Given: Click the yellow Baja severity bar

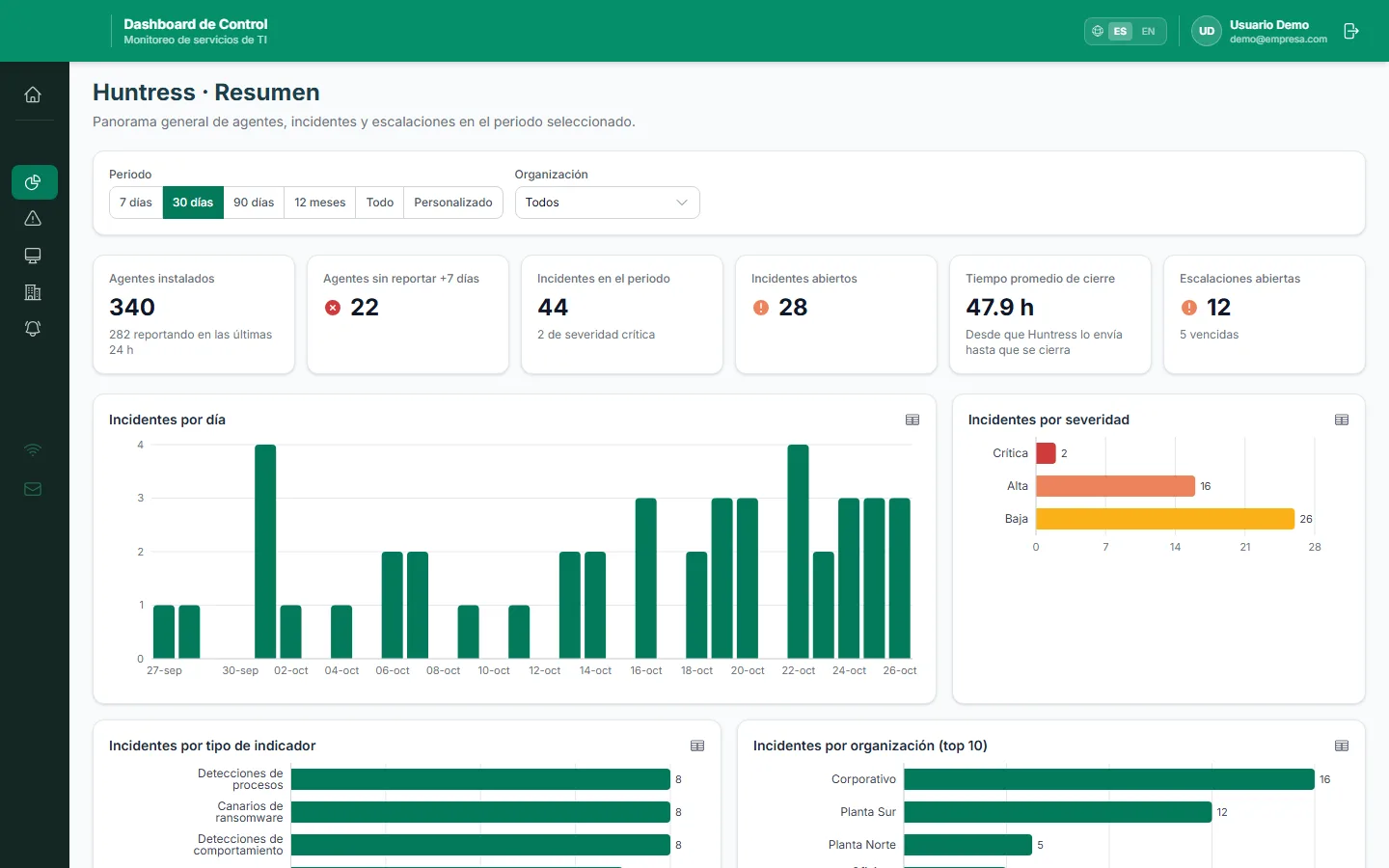Looking at the screenshot, I should [1165, 519].
